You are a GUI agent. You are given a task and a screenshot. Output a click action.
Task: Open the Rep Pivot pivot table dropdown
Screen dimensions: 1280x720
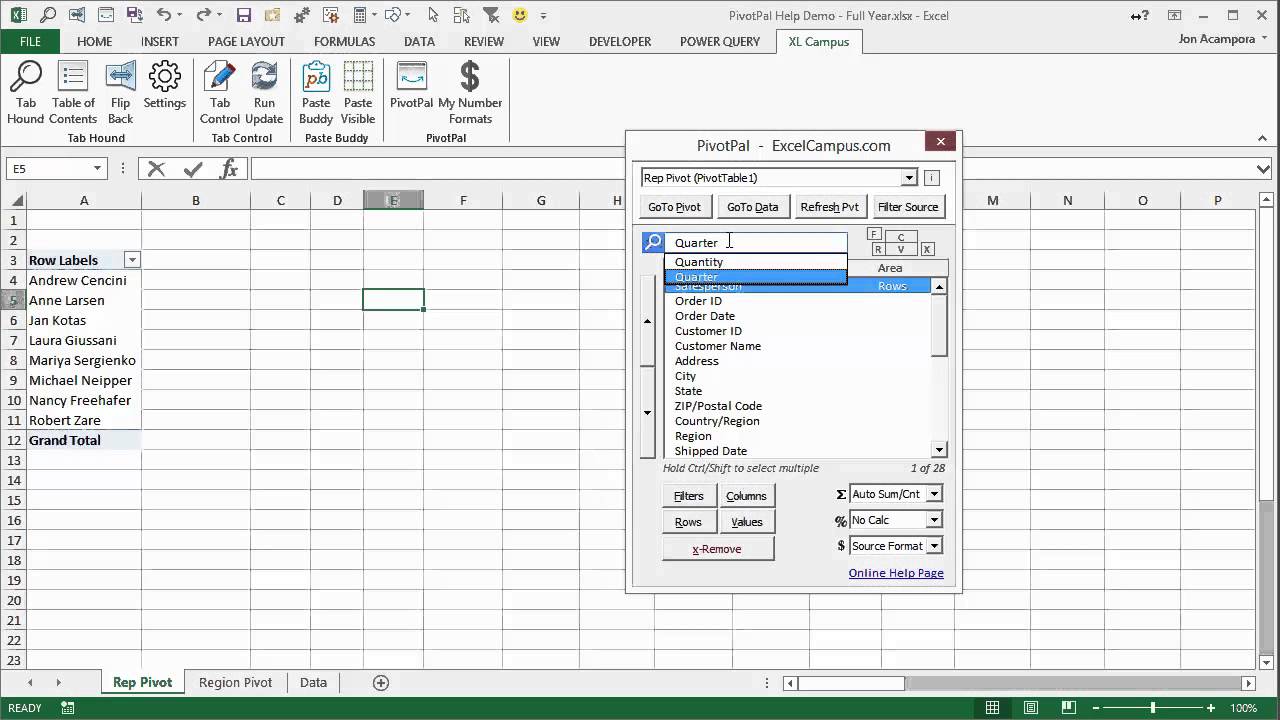[909, 178]
